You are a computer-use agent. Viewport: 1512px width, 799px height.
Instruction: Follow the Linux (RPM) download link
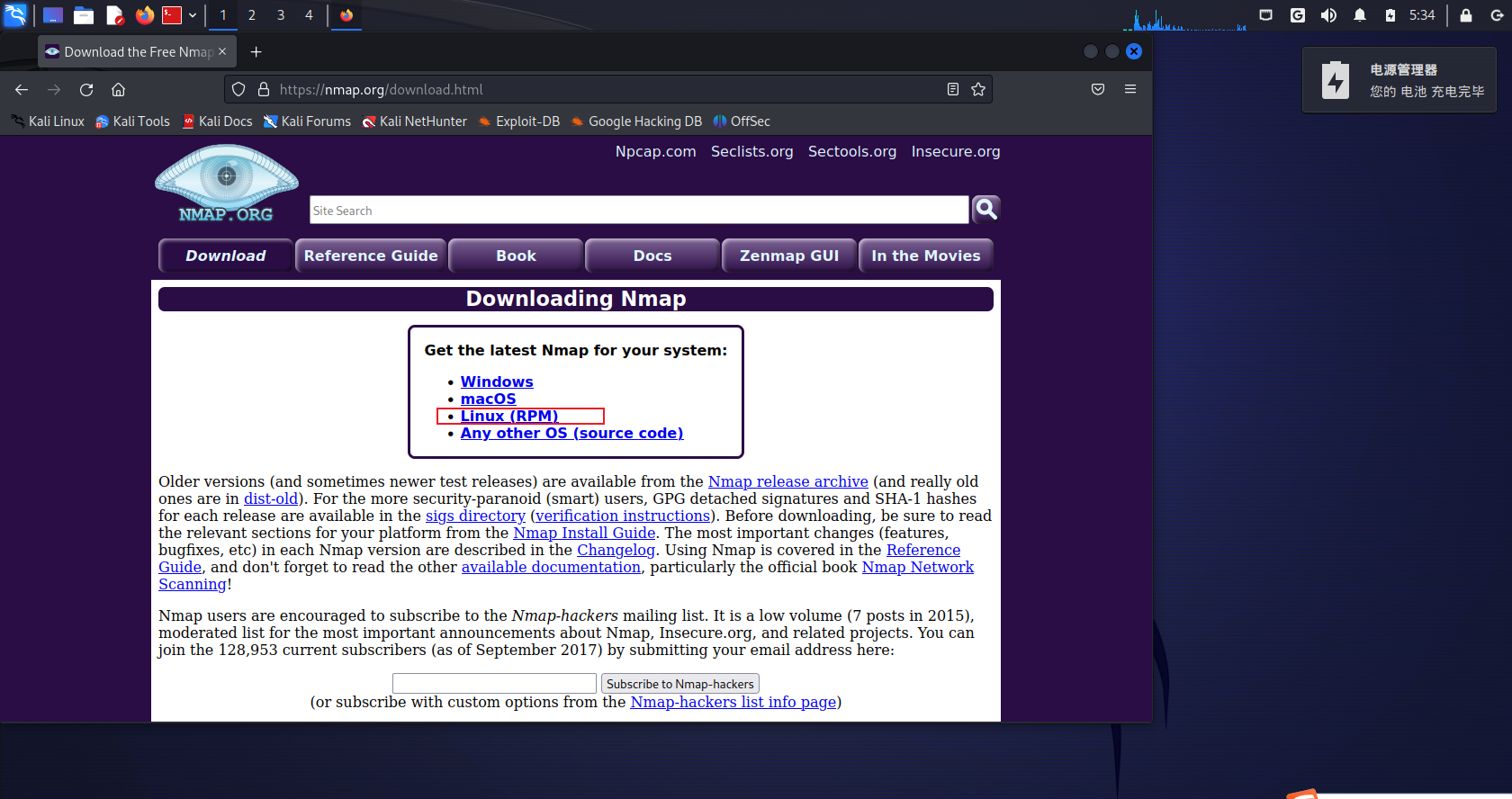click(509, 416)
